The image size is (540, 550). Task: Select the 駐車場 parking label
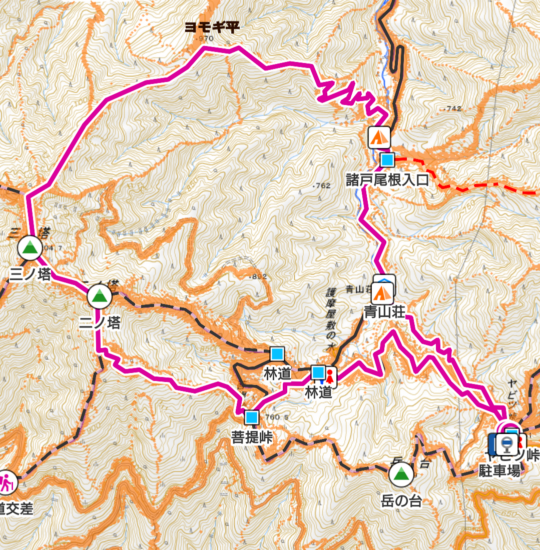click(499, 471)
